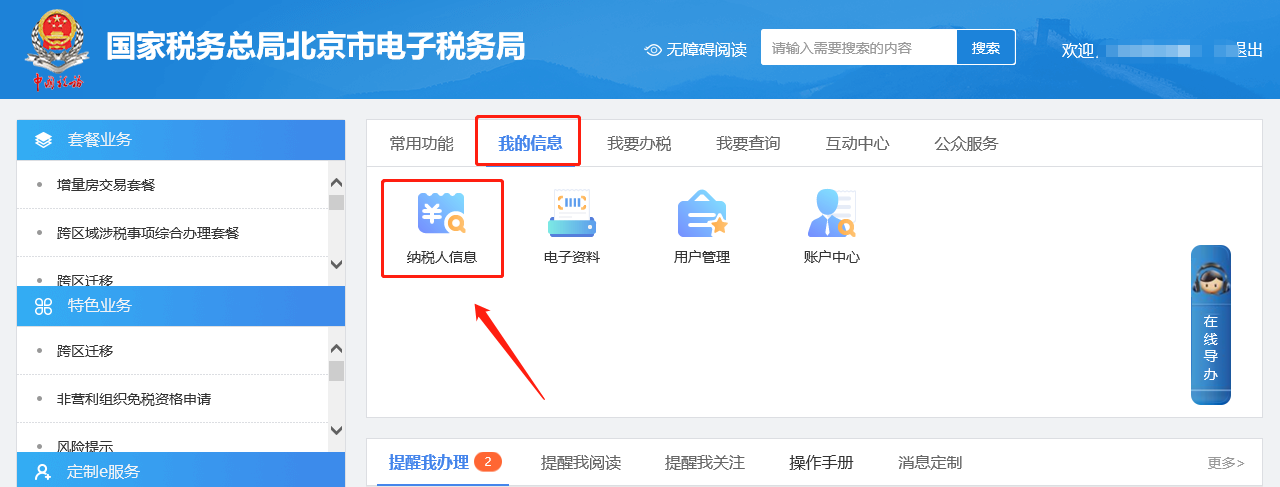Click the orange badge showing 2
Screen dimensions: 1280x487
coord(488,461)
